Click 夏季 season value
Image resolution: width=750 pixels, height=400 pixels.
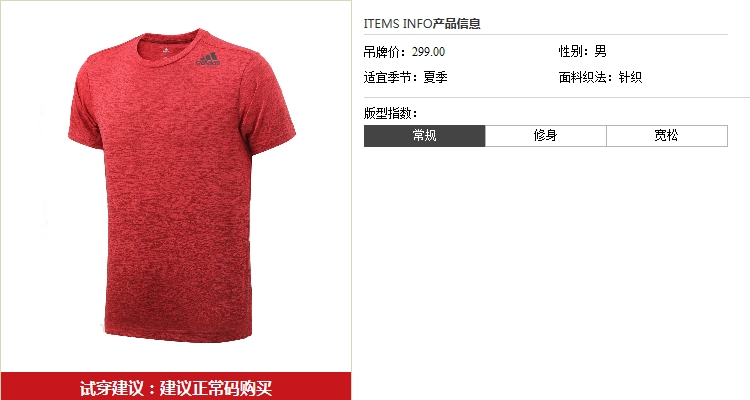pos(435,77)
